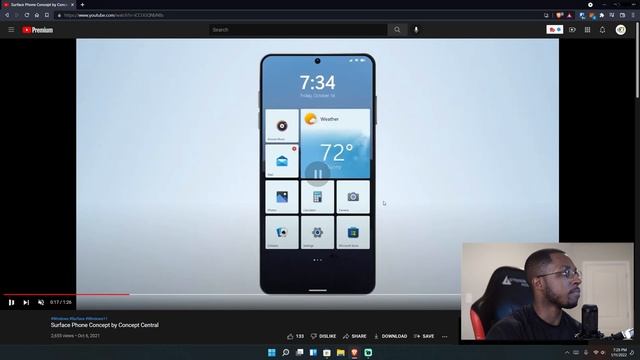Open File Explorer folder in taskbar
Viewport: 640px width, 360px height.
340,352
